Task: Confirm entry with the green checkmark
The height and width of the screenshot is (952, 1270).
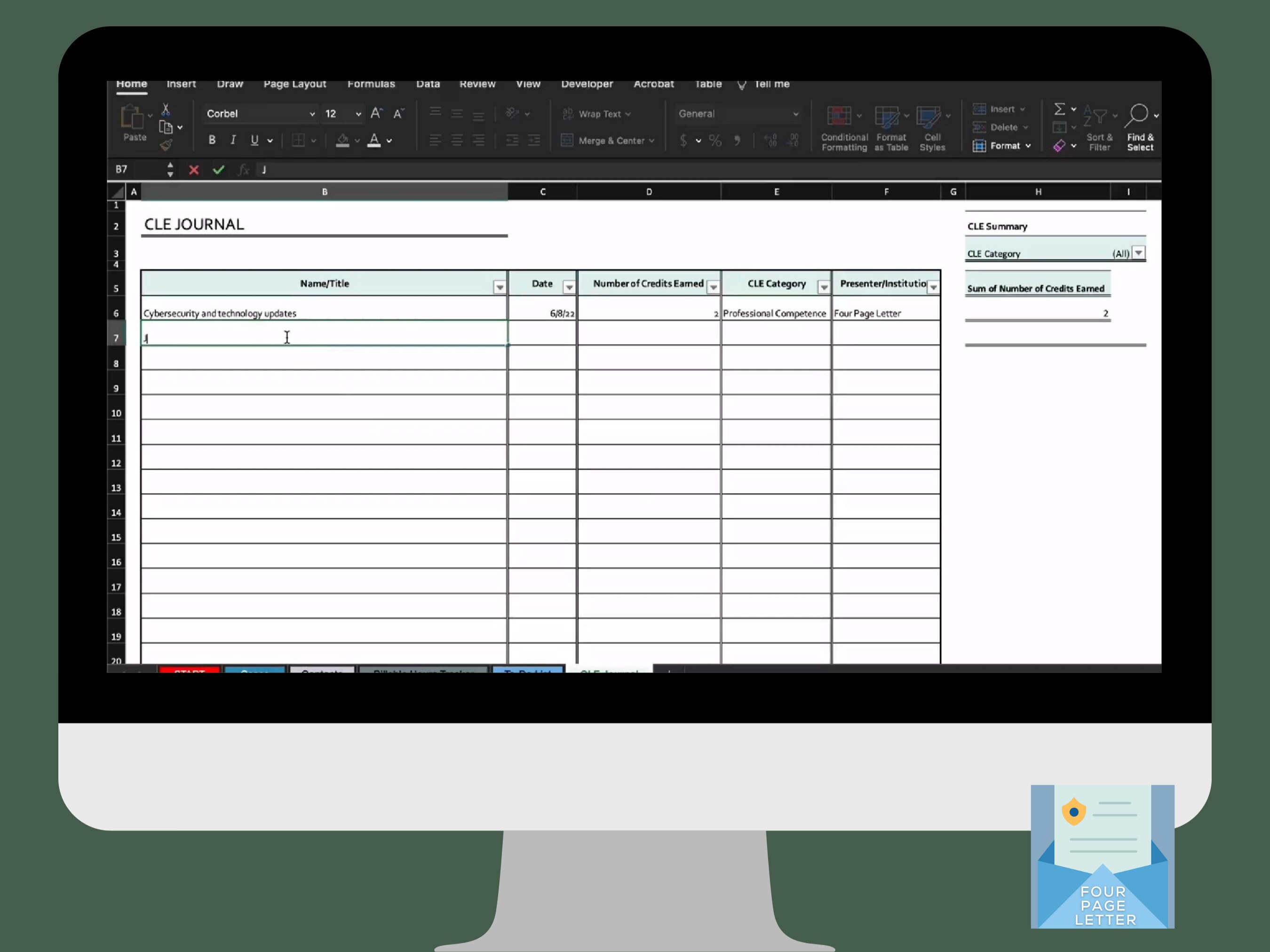Action: pos(218,170)
